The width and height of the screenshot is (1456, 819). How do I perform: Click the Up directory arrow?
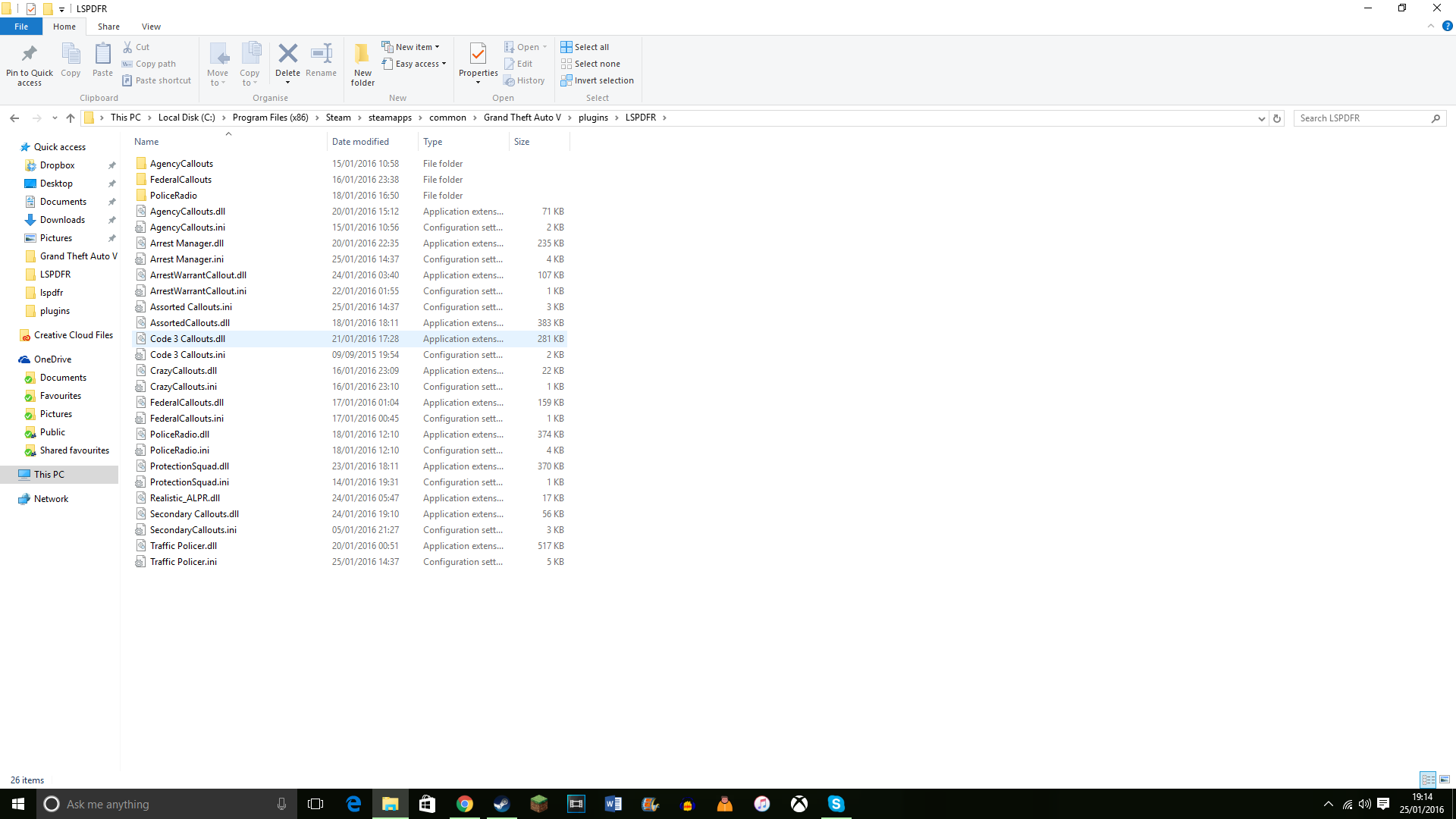coord(71,118)
